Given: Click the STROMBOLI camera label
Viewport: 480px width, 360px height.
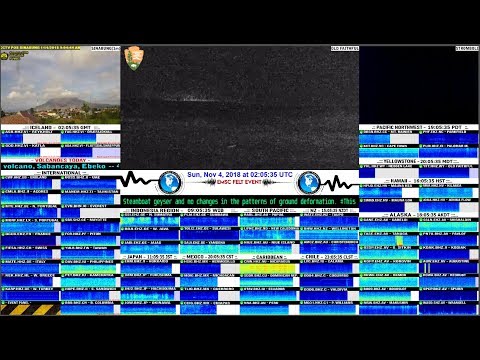Looking at the screenshot, I should pyautogui.click(x=467, y=49).
